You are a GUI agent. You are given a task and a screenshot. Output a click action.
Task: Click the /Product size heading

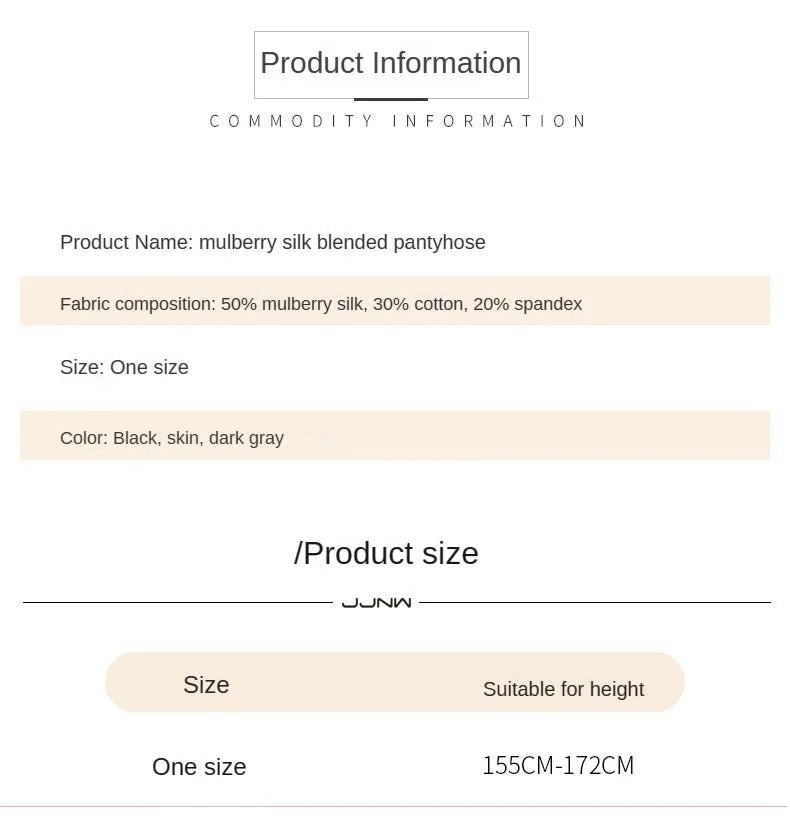click(386, 553)
